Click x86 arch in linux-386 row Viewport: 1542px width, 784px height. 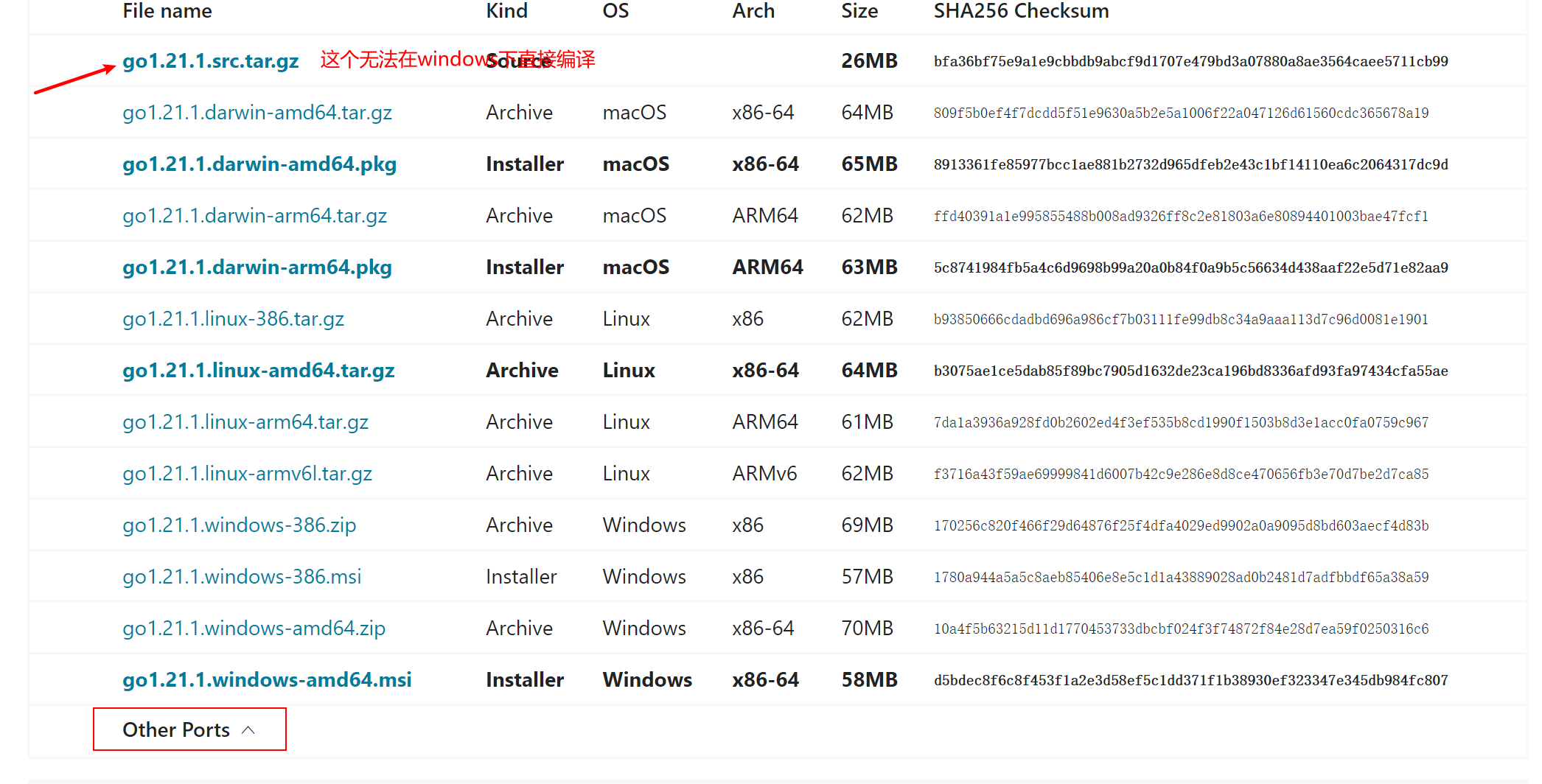[x=747, y=319]
